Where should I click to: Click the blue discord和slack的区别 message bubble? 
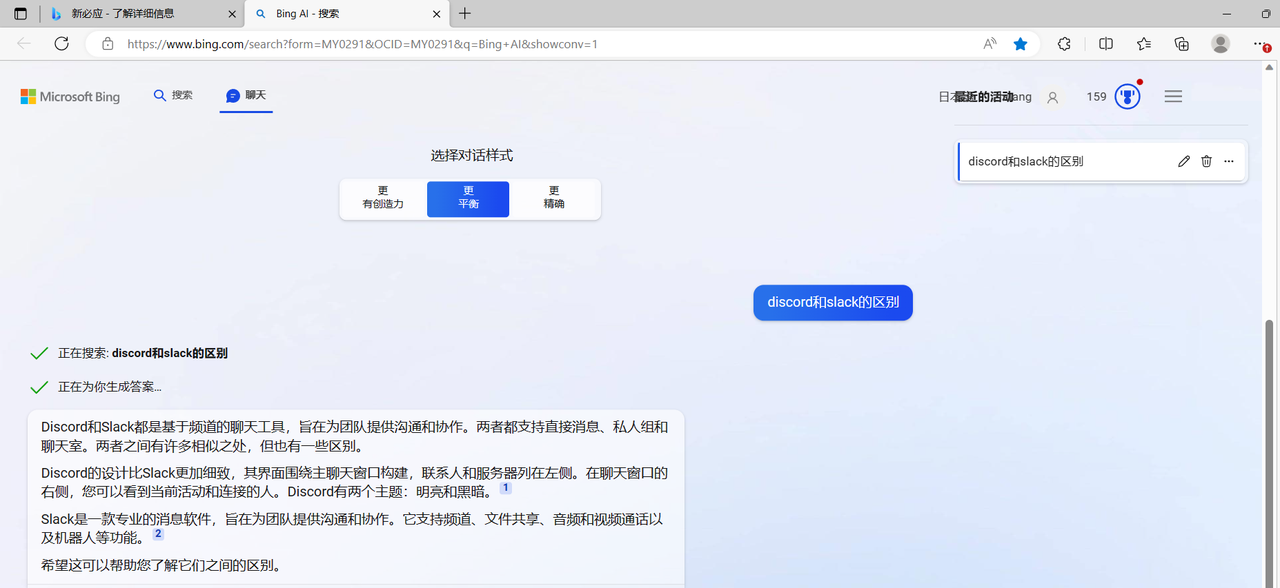(x=833, y=302)
